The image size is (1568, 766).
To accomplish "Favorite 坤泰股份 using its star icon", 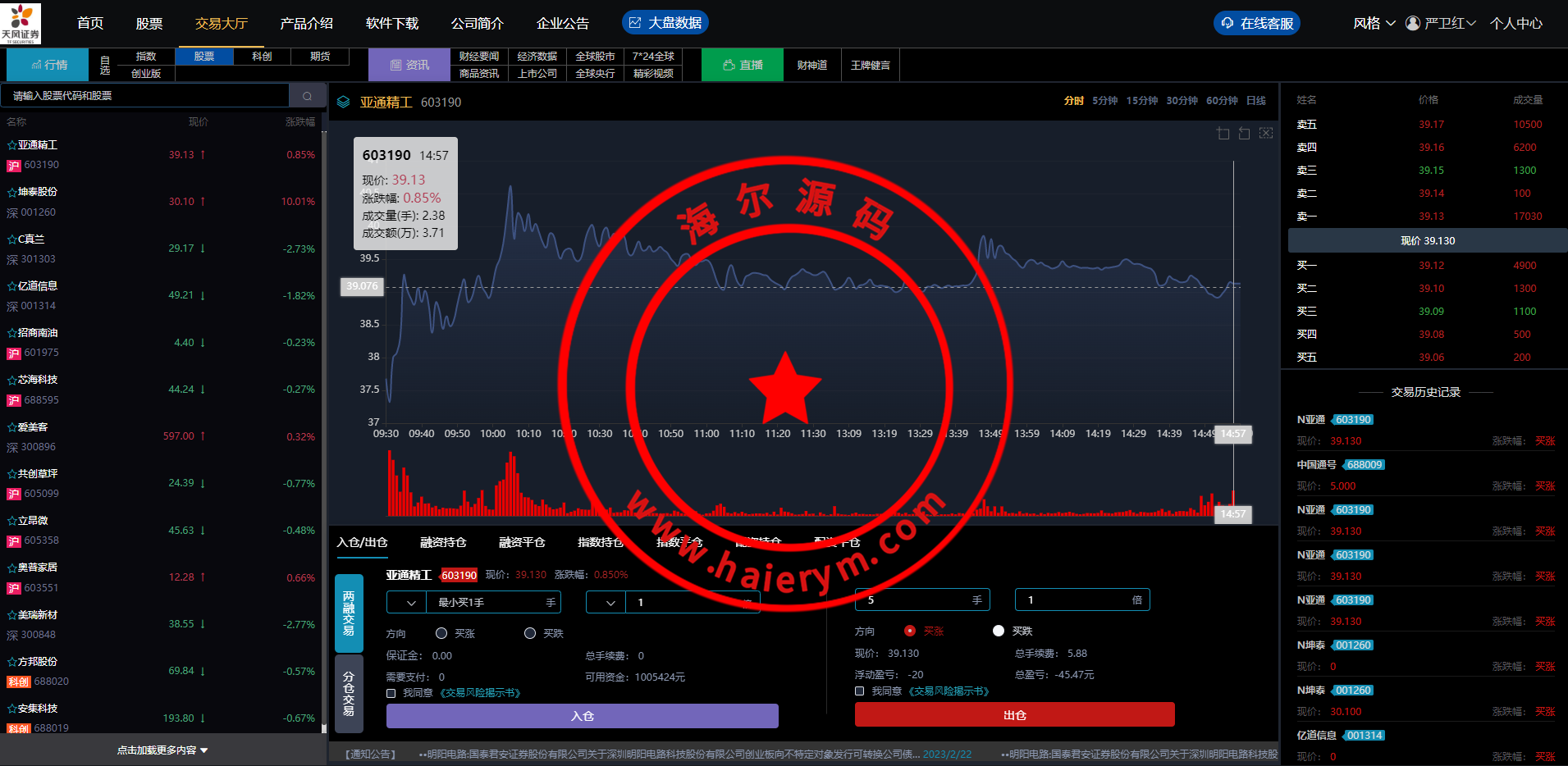I will 12,192.
